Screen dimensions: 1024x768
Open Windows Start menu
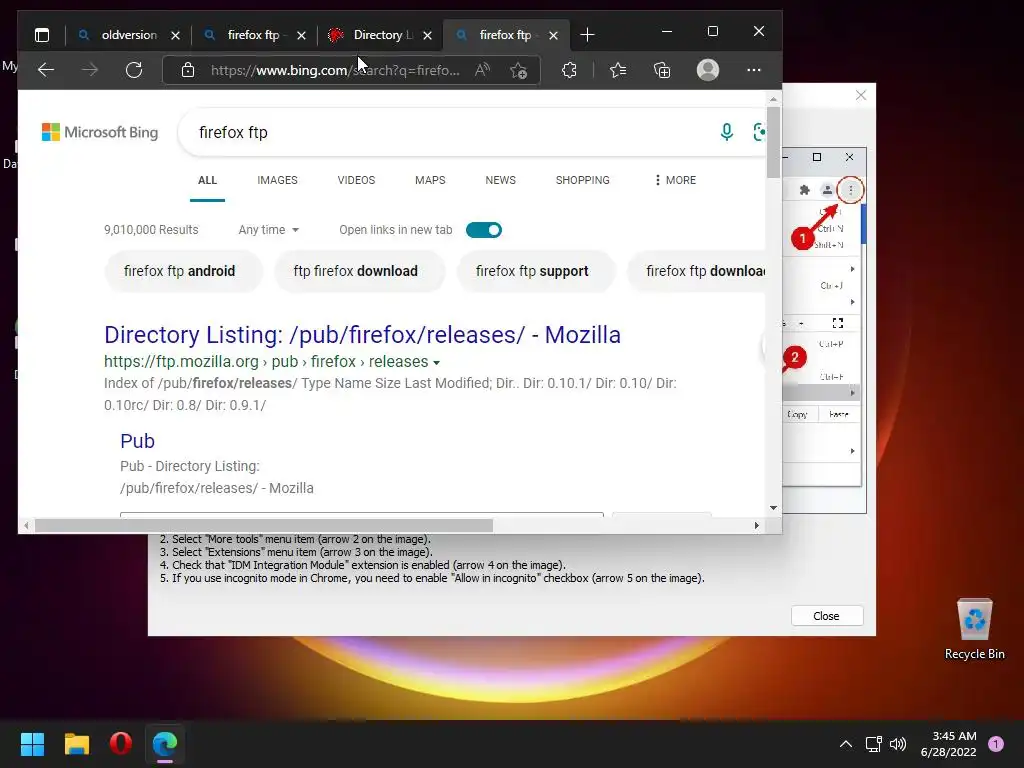pos(32,744)
